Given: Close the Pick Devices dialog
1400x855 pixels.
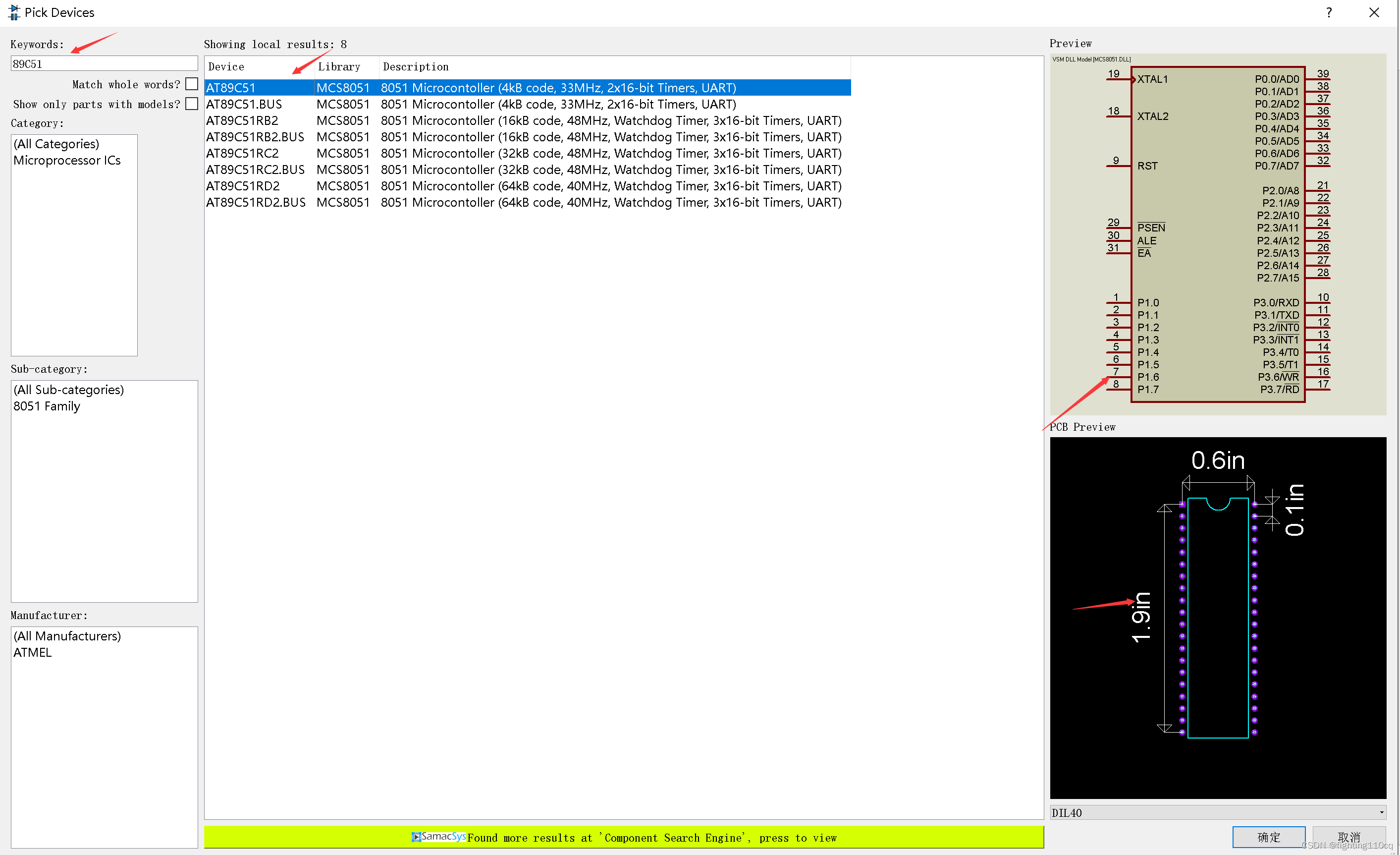Looking at the screenshot, I should [x=1374, y=12].
